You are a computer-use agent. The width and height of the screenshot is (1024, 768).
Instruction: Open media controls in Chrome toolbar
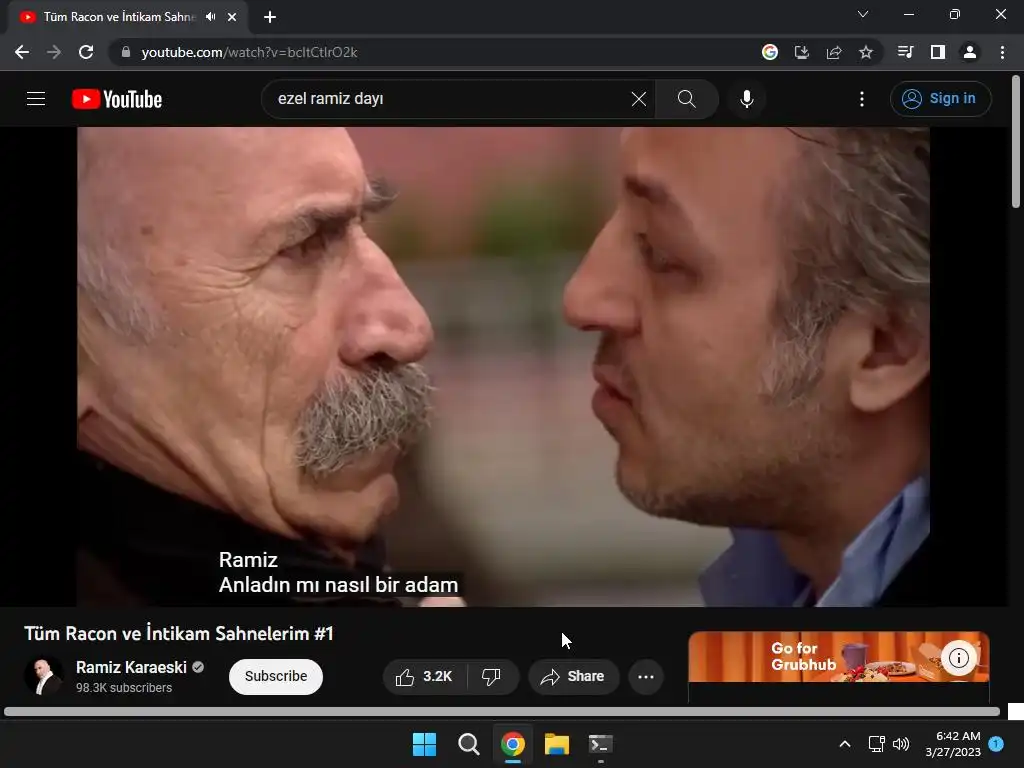point(906,52)
